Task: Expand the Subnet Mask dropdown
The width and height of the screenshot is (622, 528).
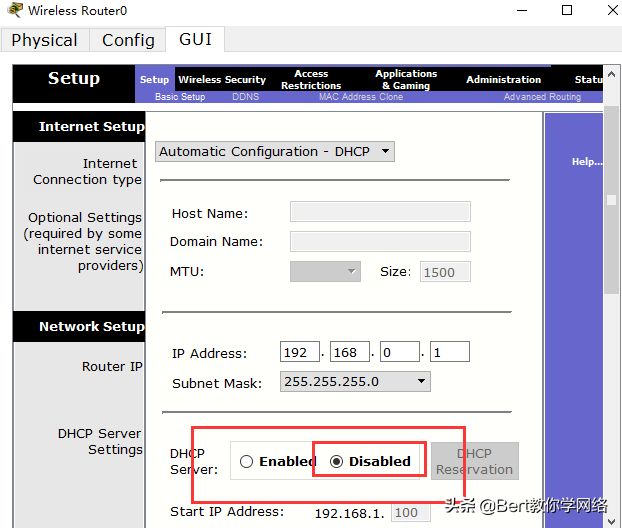Action: pos(355,382)
